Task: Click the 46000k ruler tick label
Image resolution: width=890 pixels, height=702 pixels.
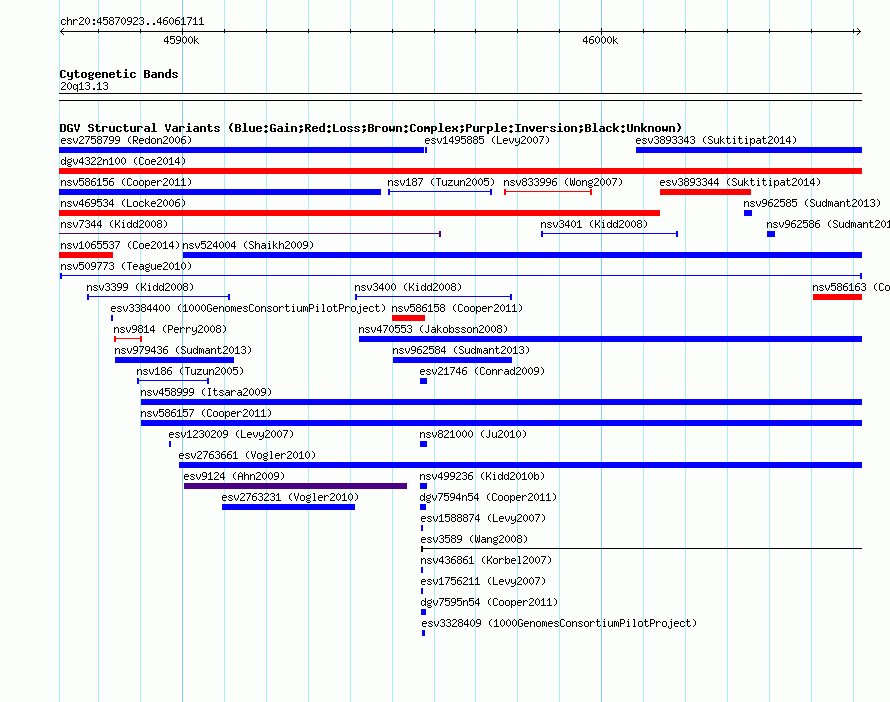Action: point(600,40)
